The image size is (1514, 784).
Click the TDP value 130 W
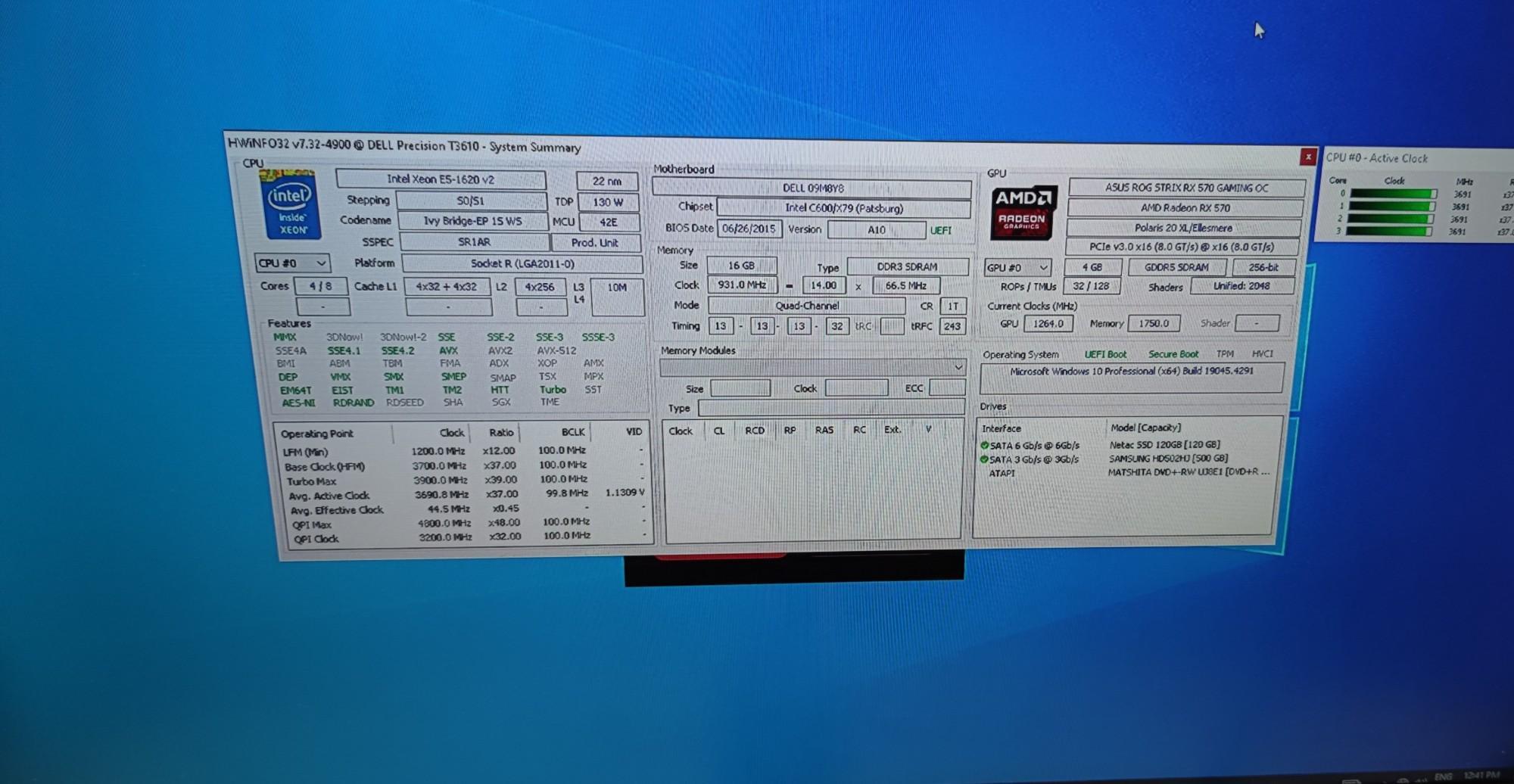point(608,202)
